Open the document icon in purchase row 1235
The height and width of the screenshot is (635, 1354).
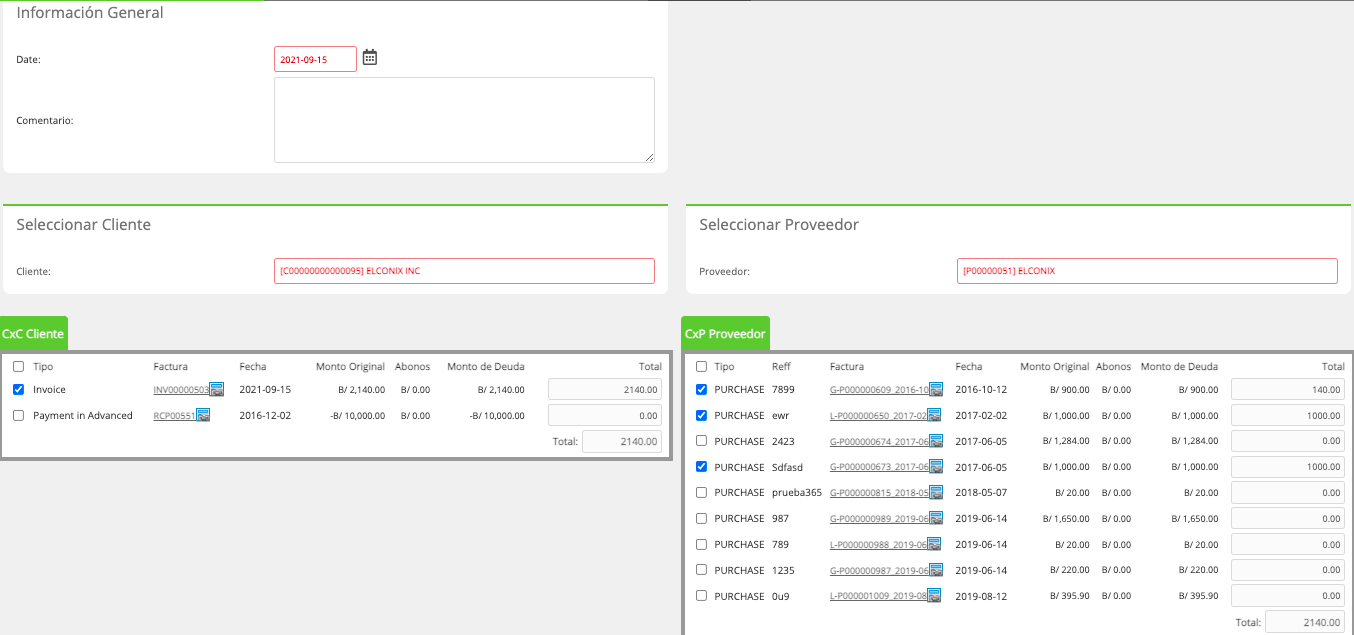(936, 571)
